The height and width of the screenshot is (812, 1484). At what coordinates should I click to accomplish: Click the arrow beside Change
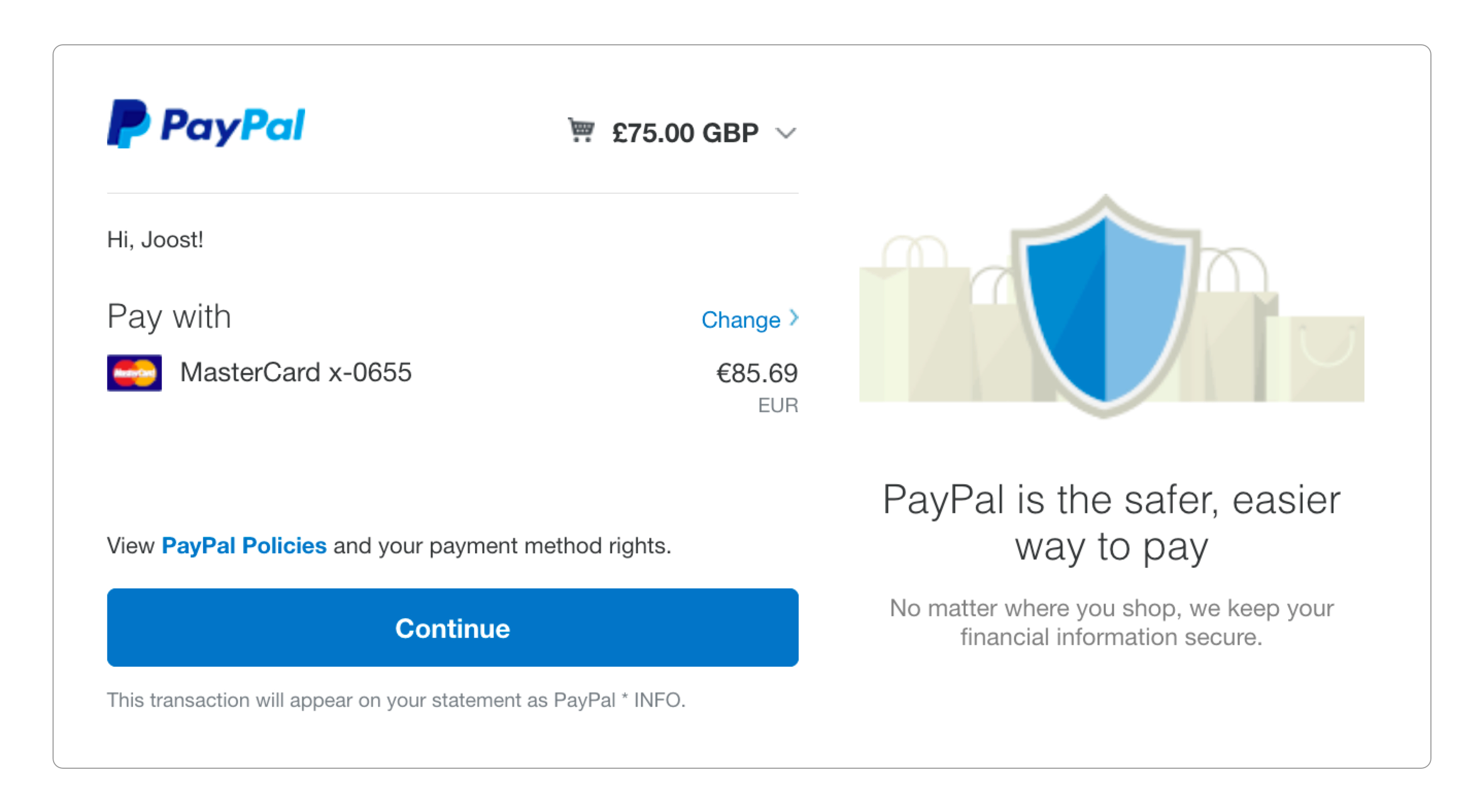tap(795, 318)
